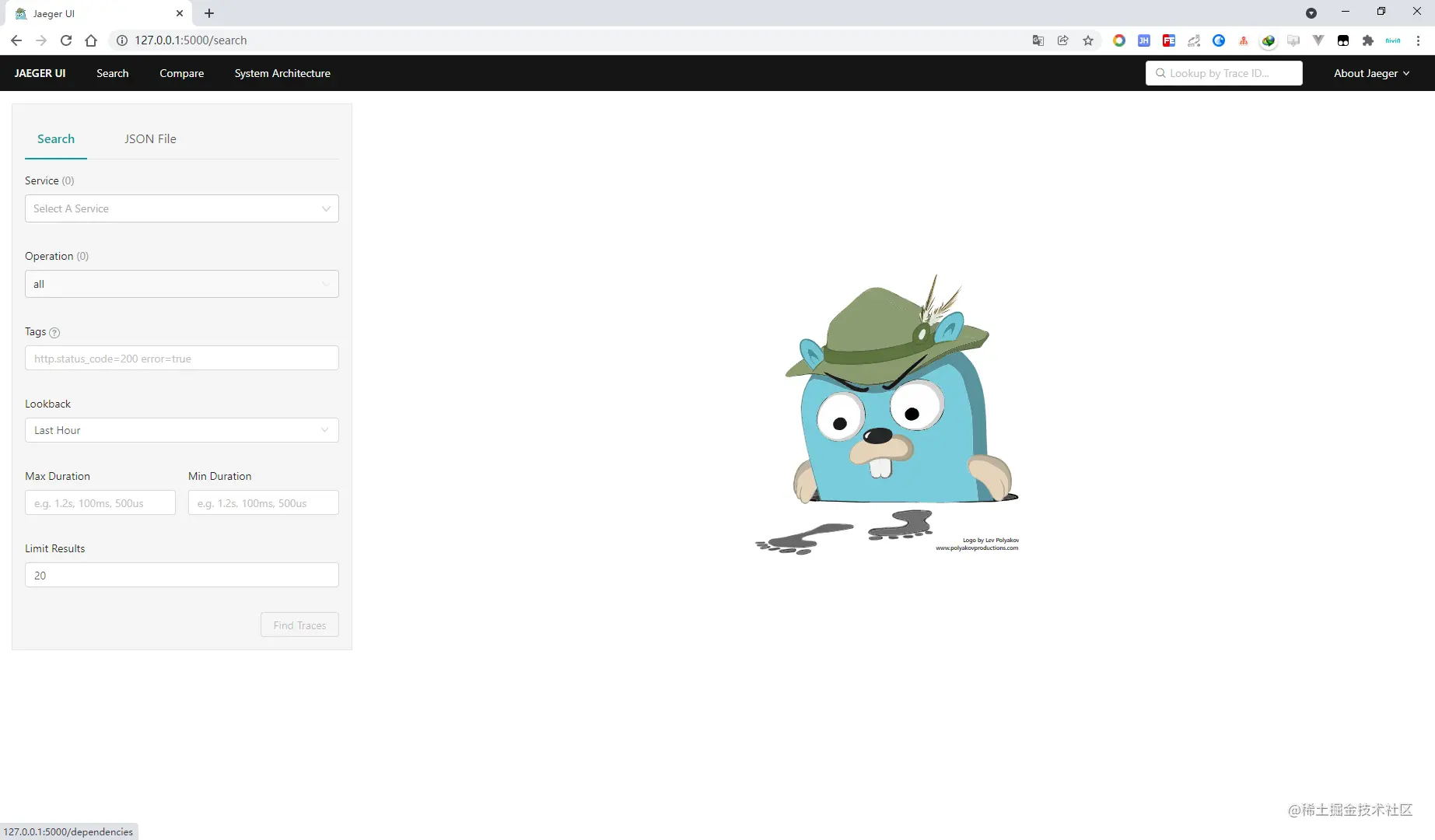The image size is (1435, 840).
Task: Focus the Max Duration input
Action: 100,503
